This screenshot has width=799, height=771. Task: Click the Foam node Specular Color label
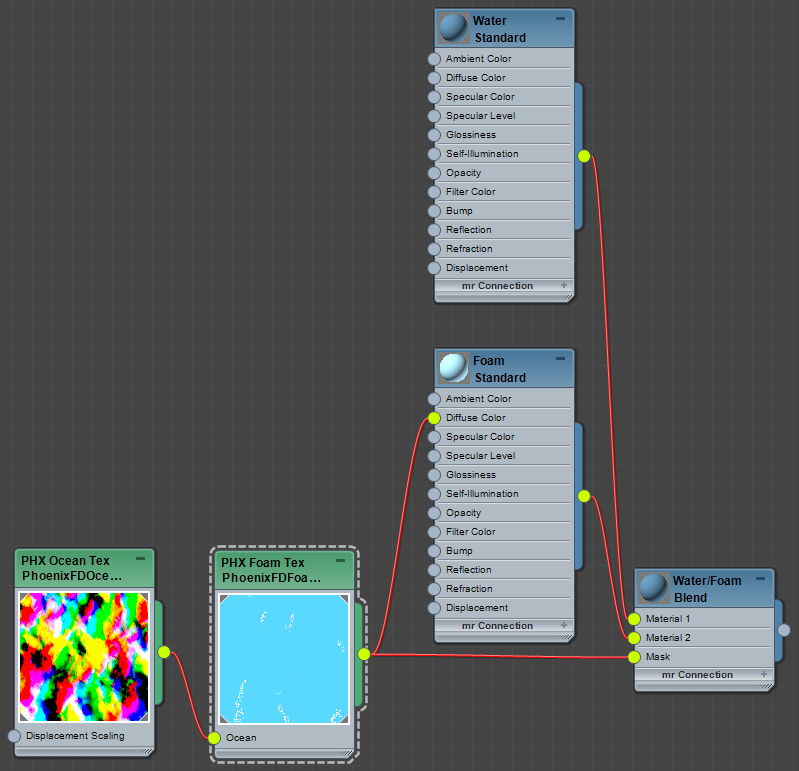point(480,437)
